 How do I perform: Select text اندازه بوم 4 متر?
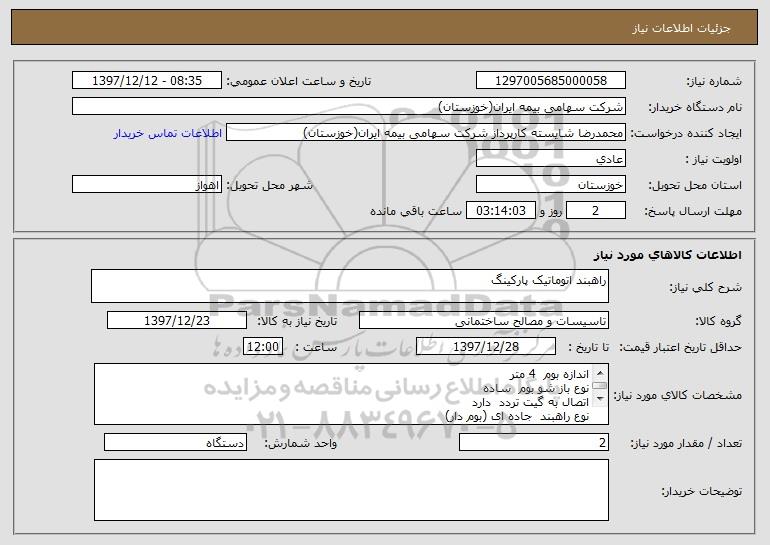pos(550,375)
